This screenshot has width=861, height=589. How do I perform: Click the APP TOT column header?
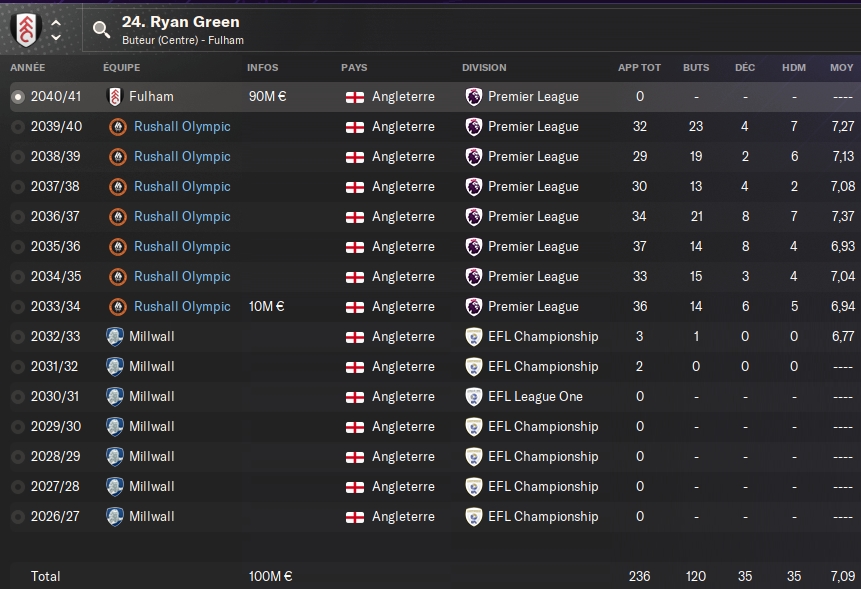639,68
